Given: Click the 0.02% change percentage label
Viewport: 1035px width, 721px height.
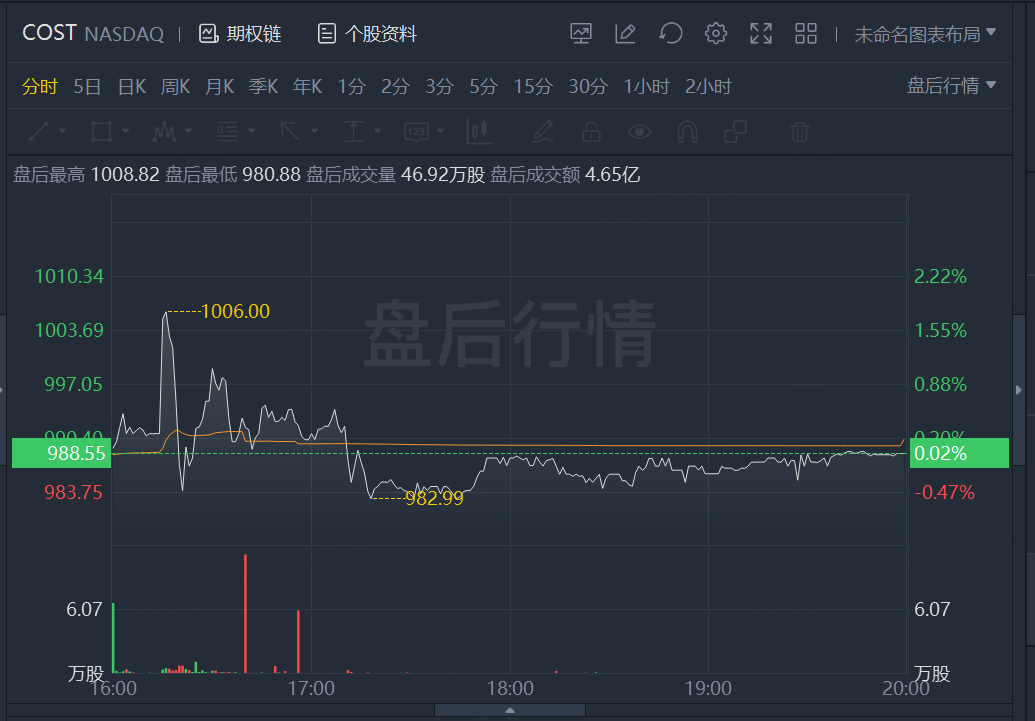Looking at the screenshot, I should 959,453.
